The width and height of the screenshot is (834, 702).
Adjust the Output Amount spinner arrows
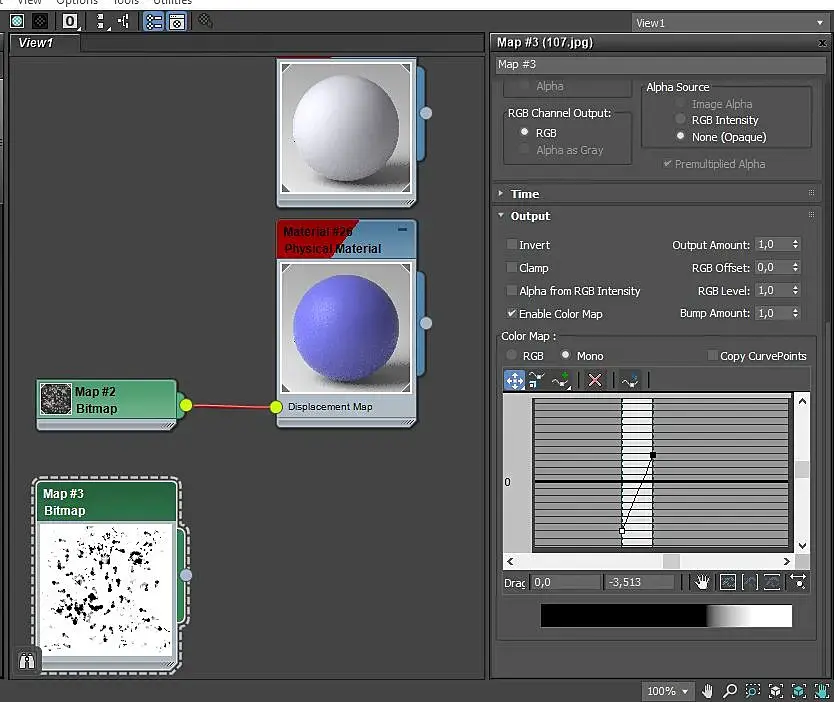click(795, 244)
